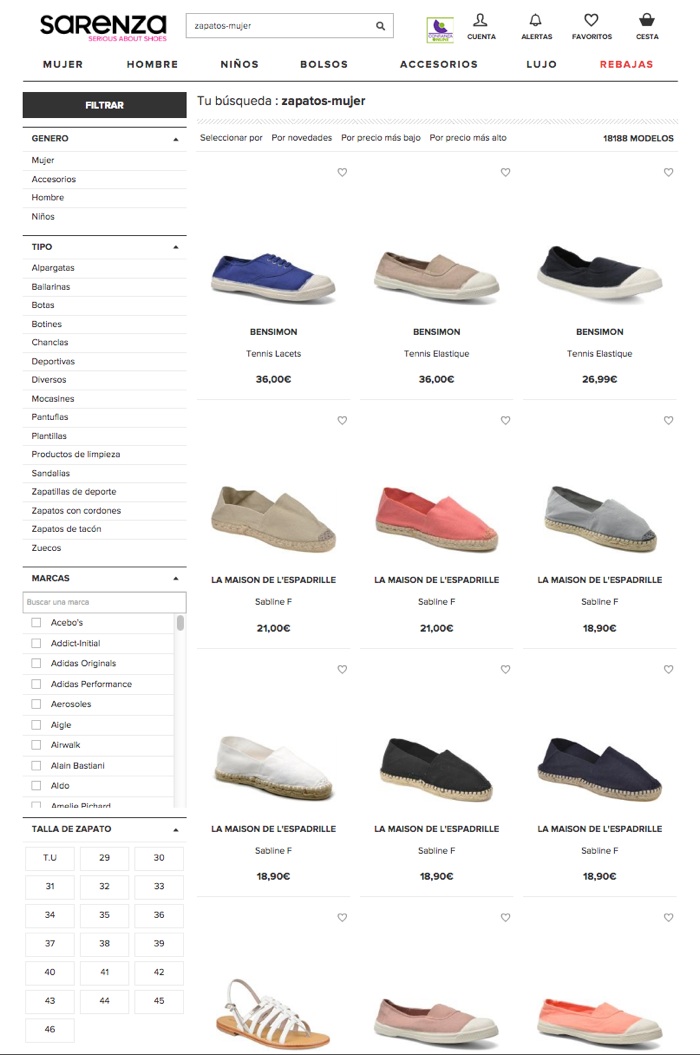700x1055 pixels.
Task: Select shoe size 38
Action: (x=104, y=943)
